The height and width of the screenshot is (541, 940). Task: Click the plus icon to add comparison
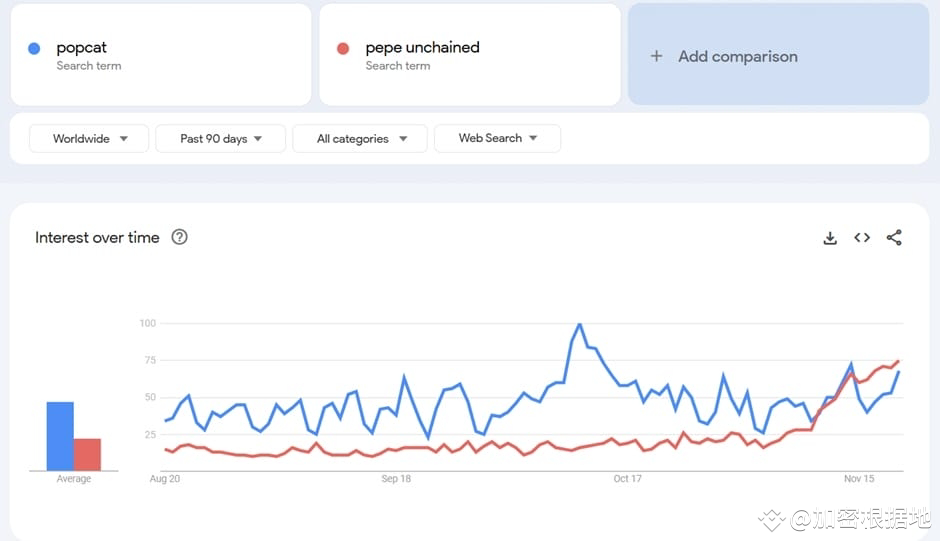coord(656,56)
